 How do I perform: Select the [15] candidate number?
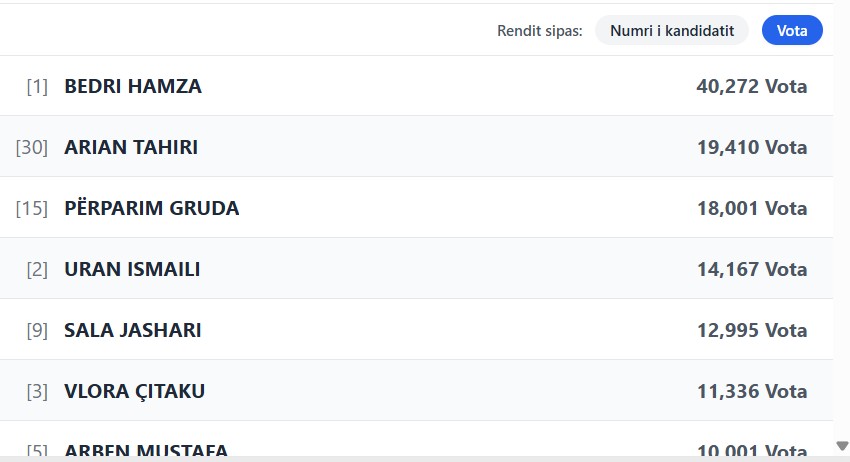[x=32, y=209]
